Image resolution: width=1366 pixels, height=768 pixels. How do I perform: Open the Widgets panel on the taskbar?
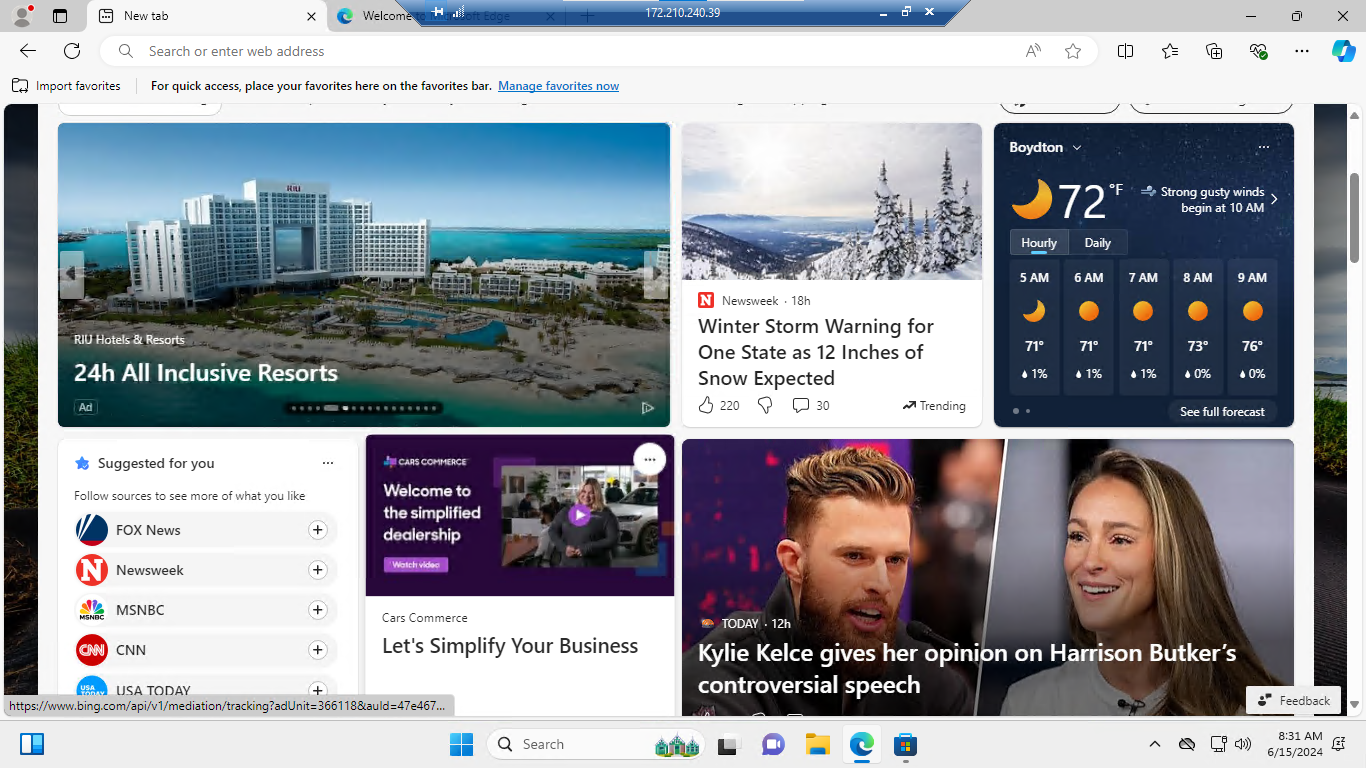click(32, 744)
